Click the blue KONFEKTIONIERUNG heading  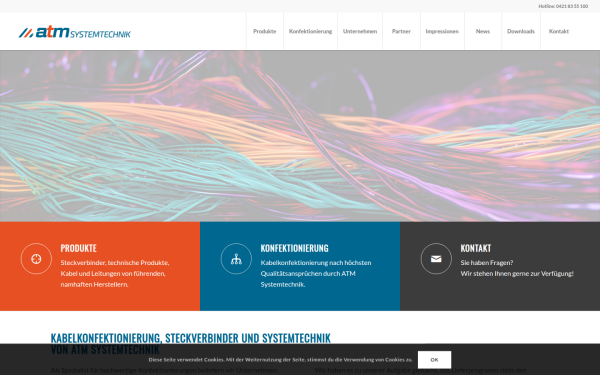pyautogui.click(x=294, y=248)
